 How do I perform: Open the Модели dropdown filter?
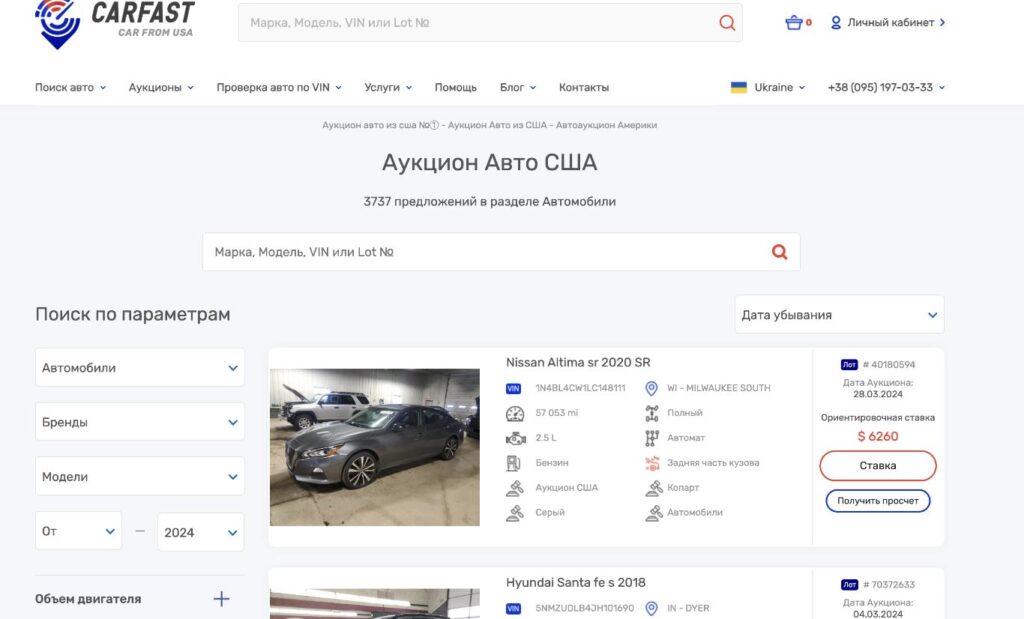pyautogui.click(x=140, y=477)
